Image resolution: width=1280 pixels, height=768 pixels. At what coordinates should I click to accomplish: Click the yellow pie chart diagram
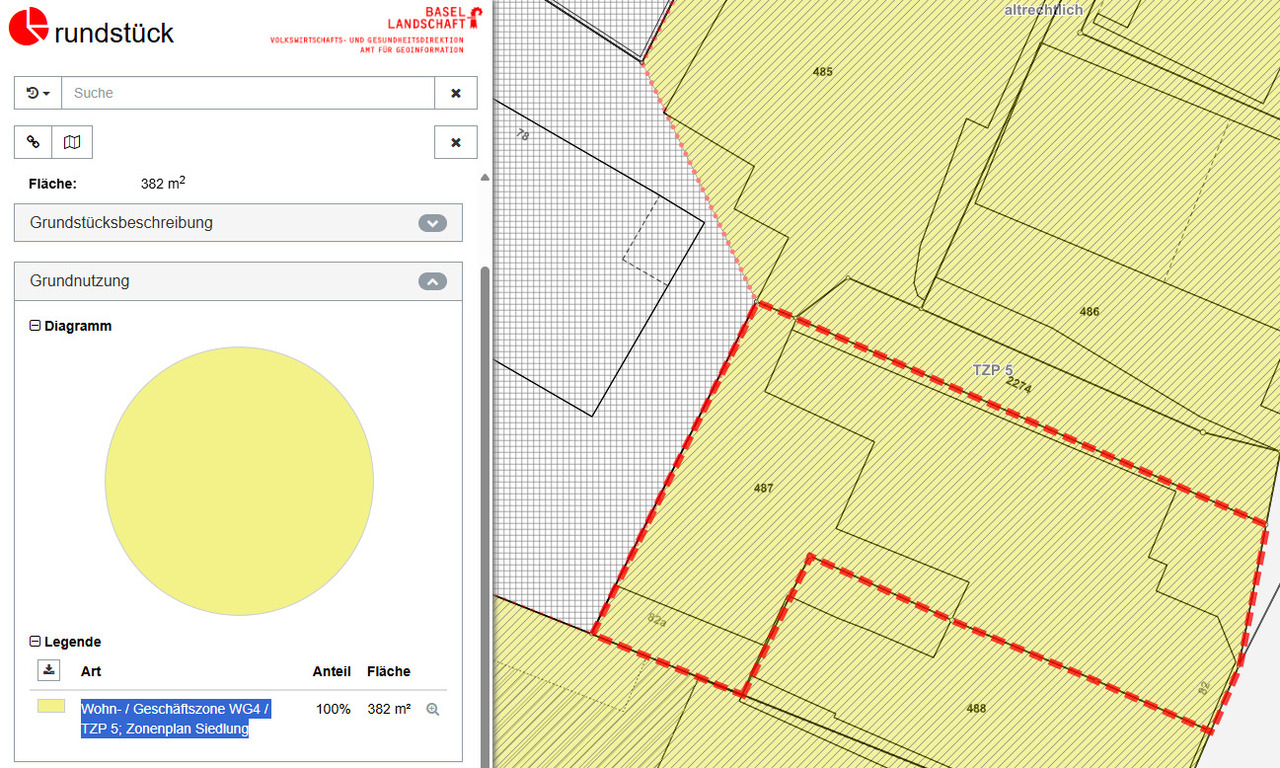[239, 481]
